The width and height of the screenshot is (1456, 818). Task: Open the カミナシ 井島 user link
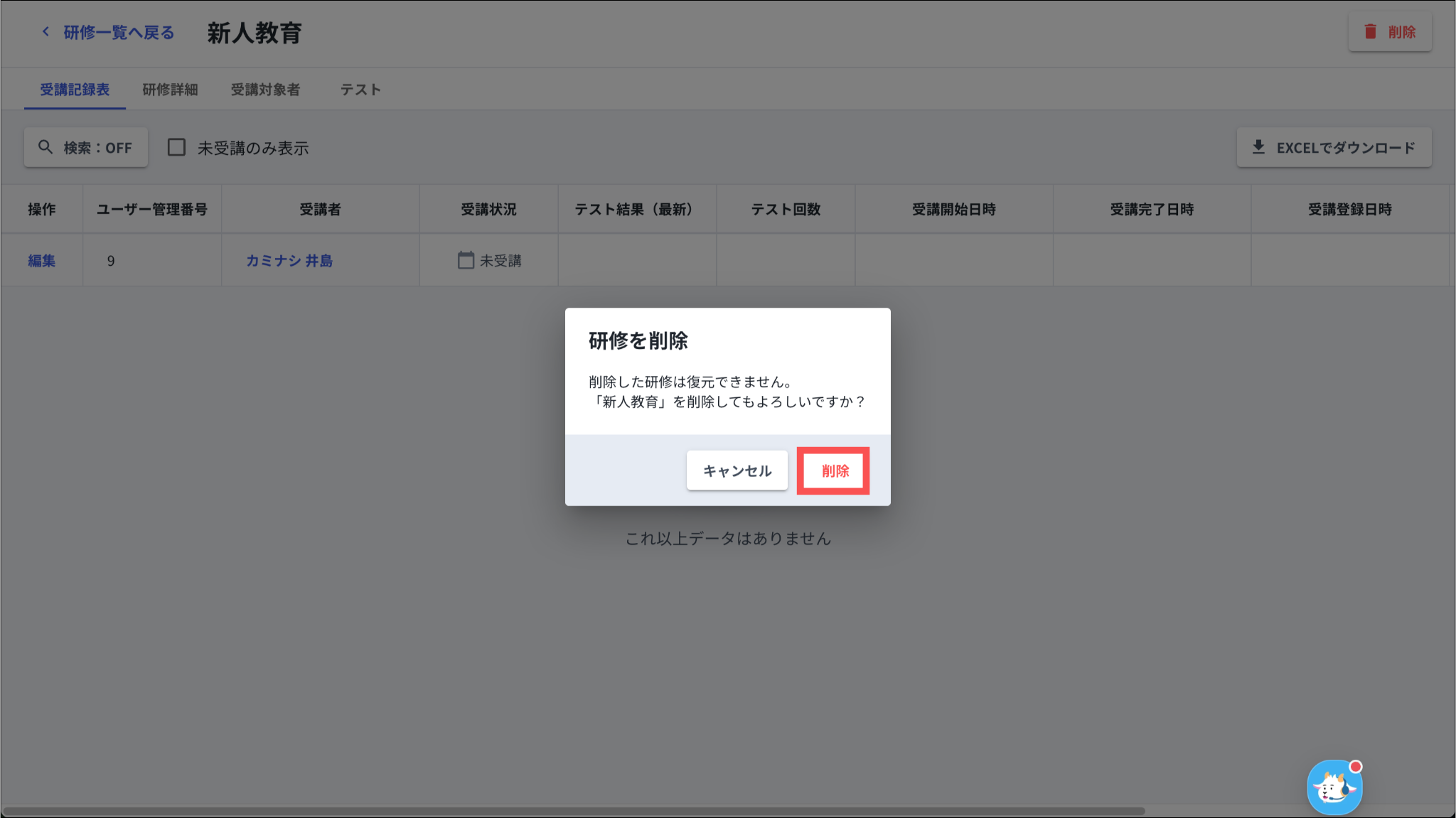pos(289,261)
